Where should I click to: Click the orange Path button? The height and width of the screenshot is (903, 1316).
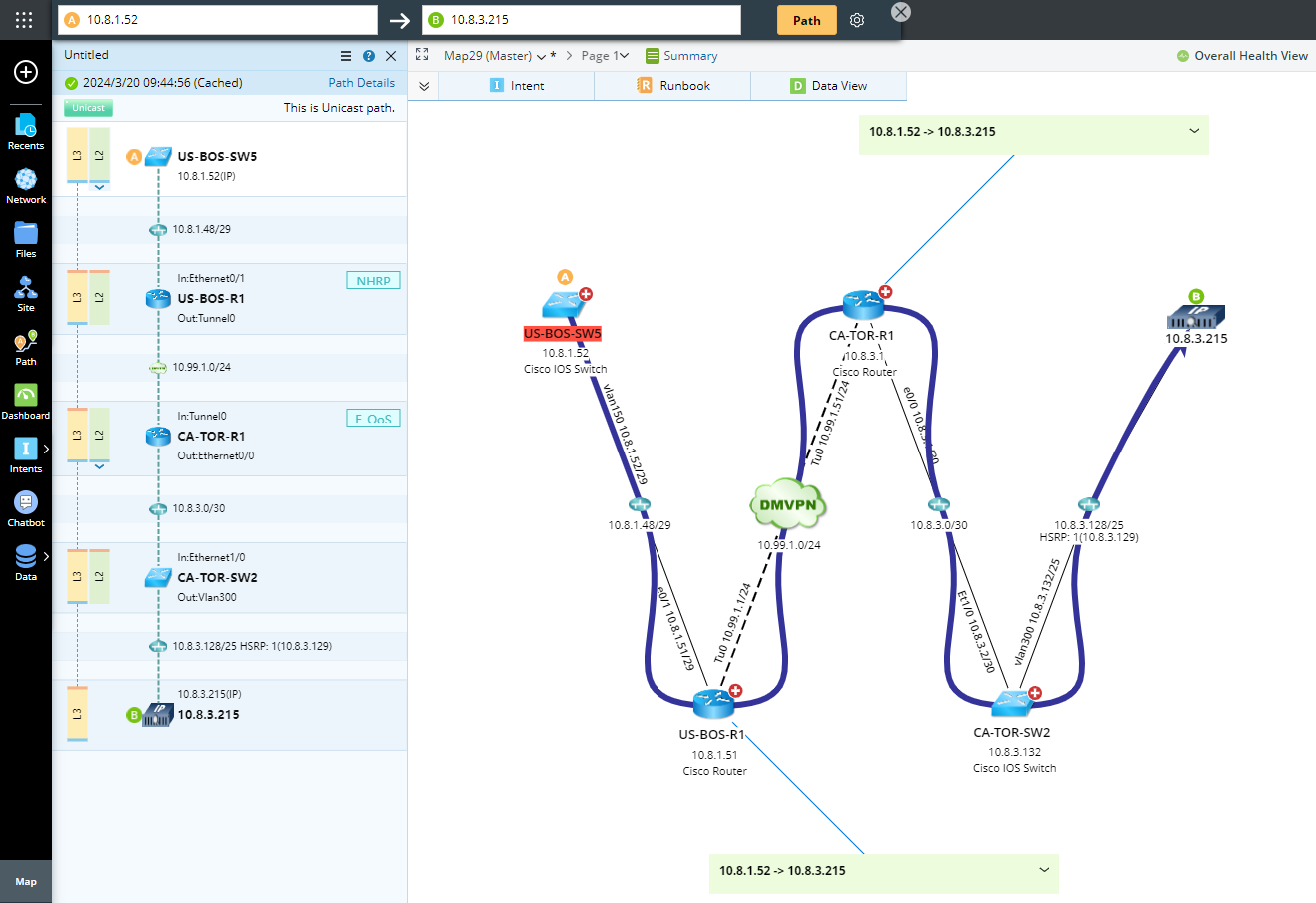[x=806, y=20]
